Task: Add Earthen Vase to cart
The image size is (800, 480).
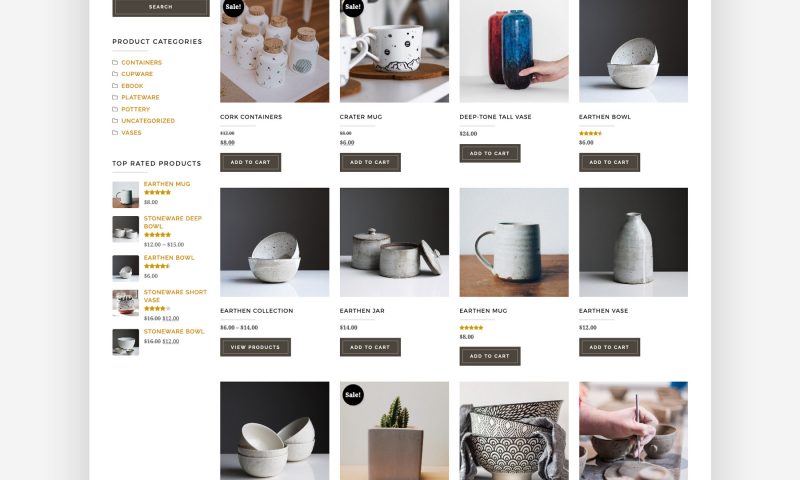Action: pos(609,347)
